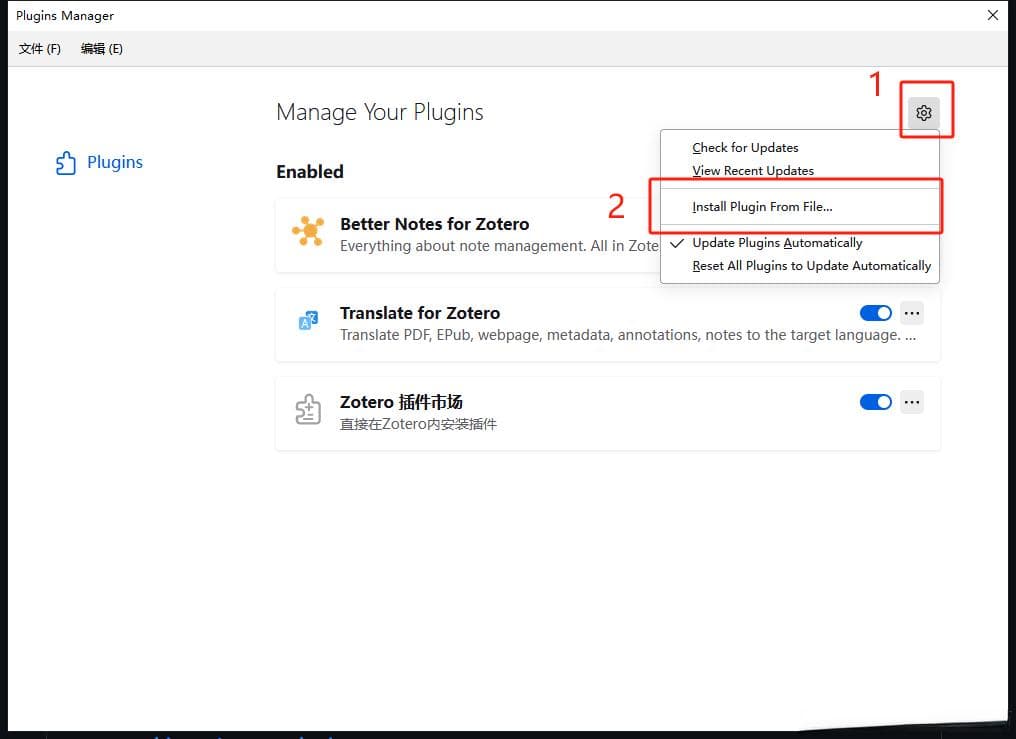Viewport: 1016px width, 739px height.
Task: Click the Everything about note management description
Action: click(x=499, y=246)
